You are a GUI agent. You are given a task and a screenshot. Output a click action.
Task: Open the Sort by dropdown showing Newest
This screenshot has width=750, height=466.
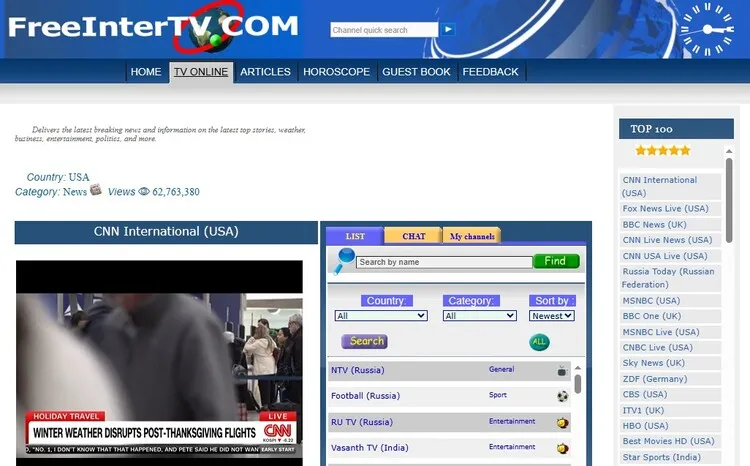(551, 316)
